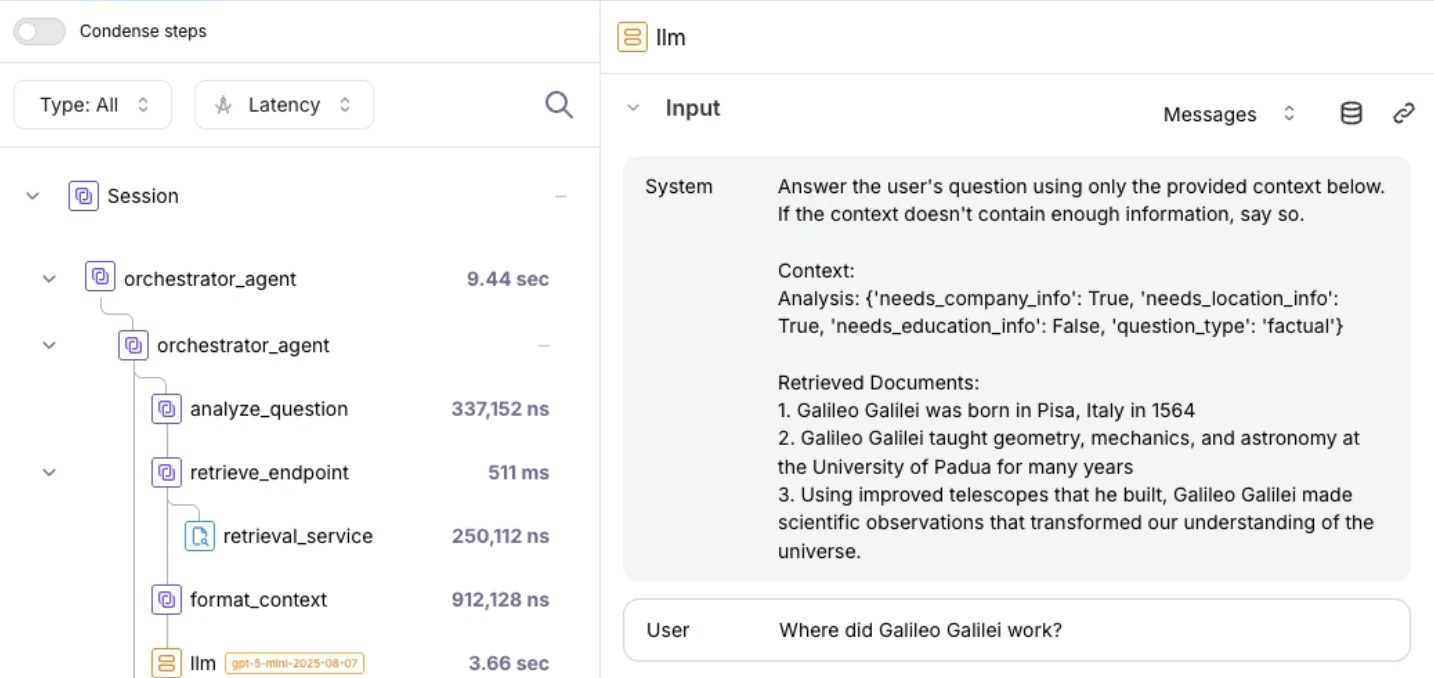The image size is (1434, 678).
Task: Click the llm header icon in detail panel
Action: click(632, 38)
